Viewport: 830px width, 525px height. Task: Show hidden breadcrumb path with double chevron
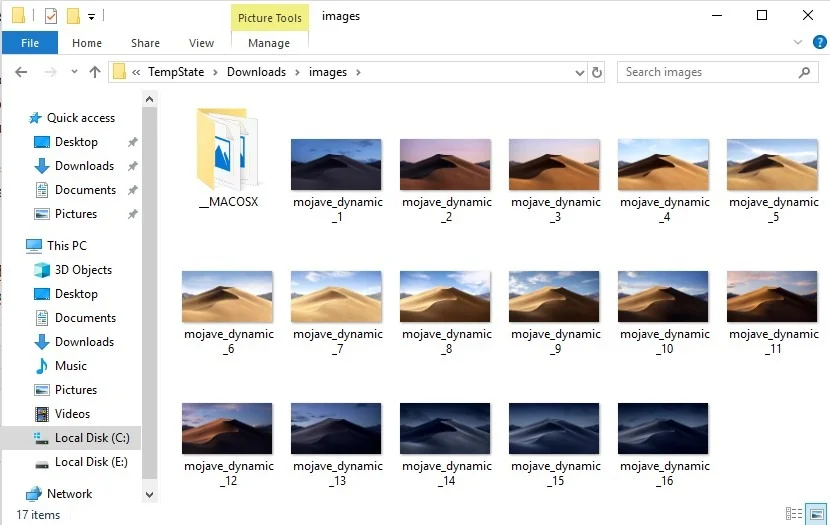[136, 72]
